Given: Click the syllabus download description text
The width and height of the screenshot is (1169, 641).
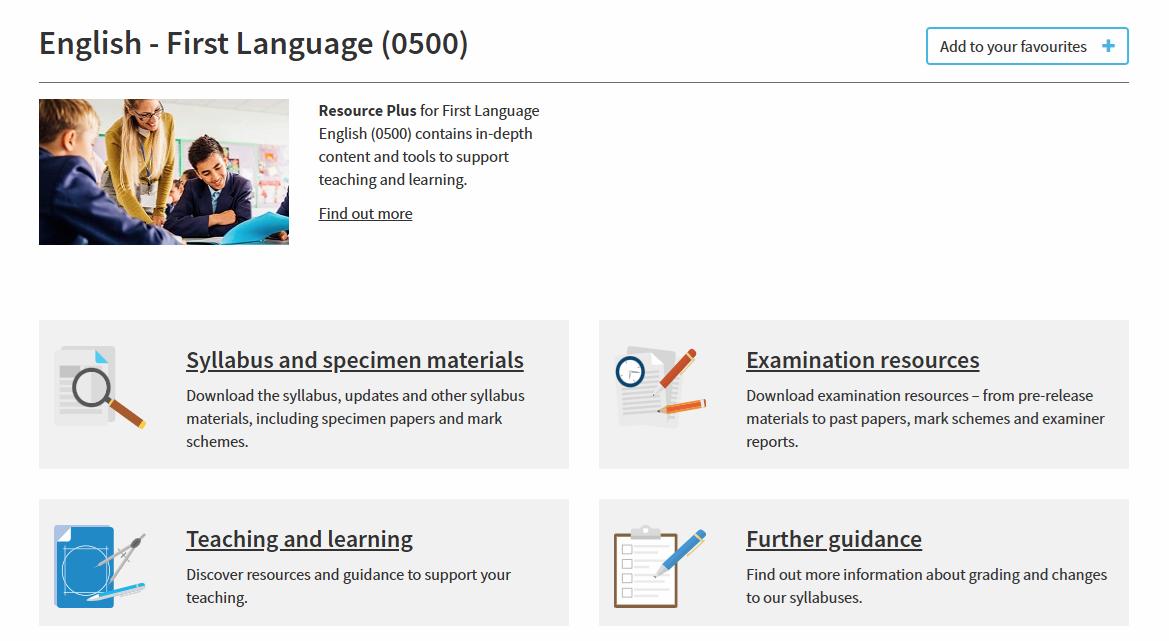Looking at the screenshot, I should point(355,418).
